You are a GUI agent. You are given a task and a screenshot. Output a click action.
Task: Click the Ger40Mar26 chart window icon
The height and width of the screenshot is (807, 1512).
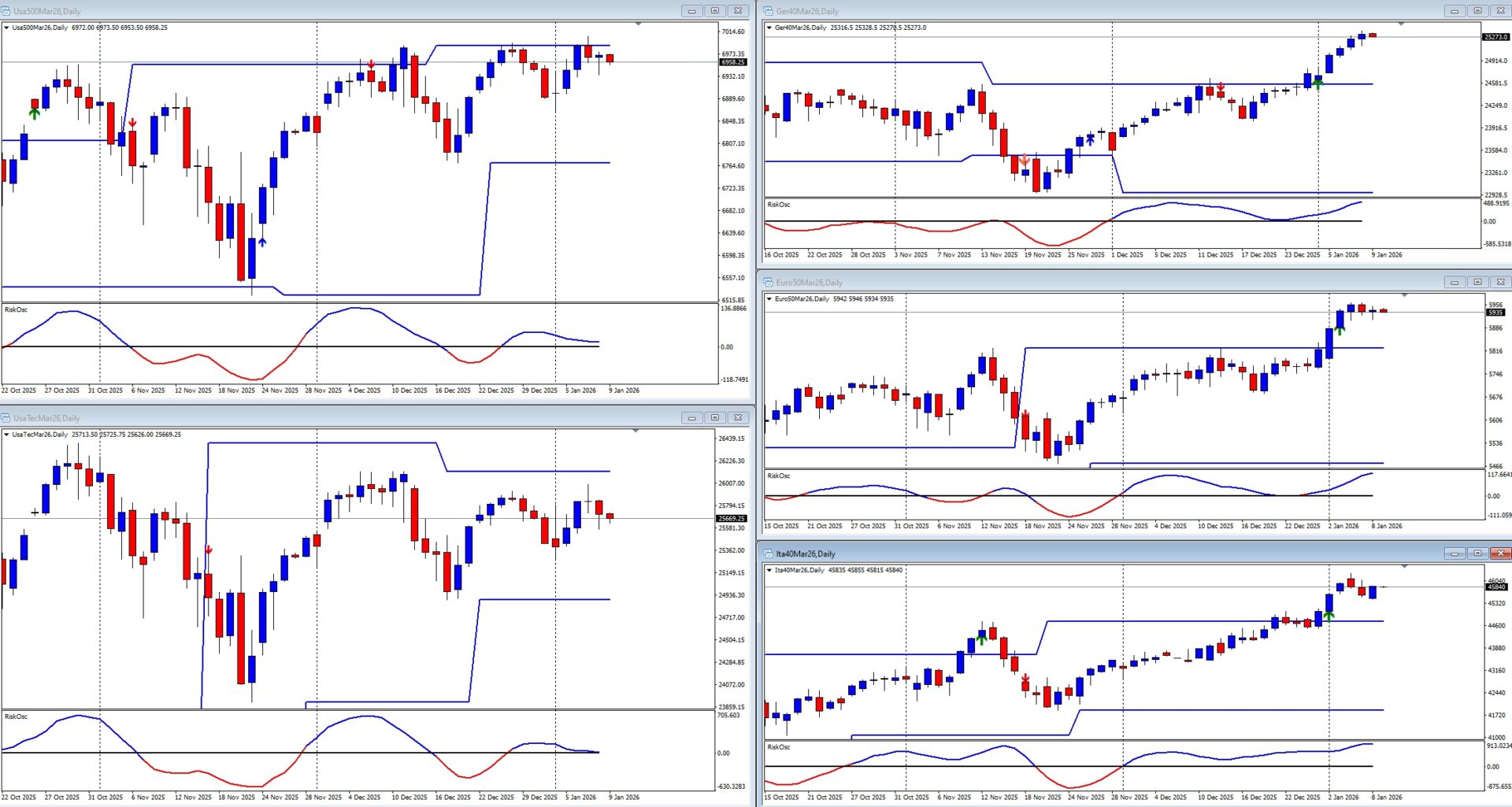pyautogui.click(x=769, y=11)
